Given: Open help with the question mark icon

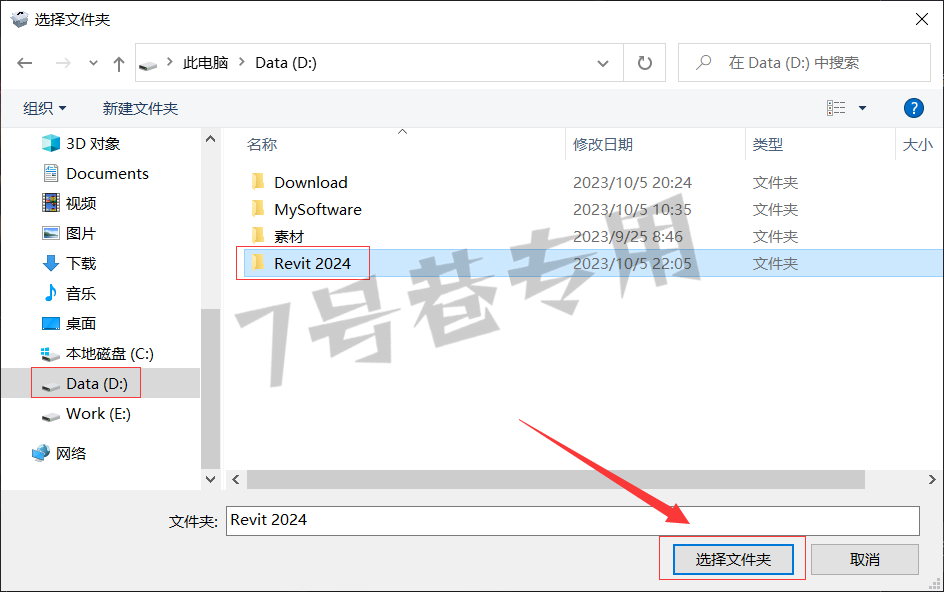Looking at the screenshot, I should click(x=913, y=108).
